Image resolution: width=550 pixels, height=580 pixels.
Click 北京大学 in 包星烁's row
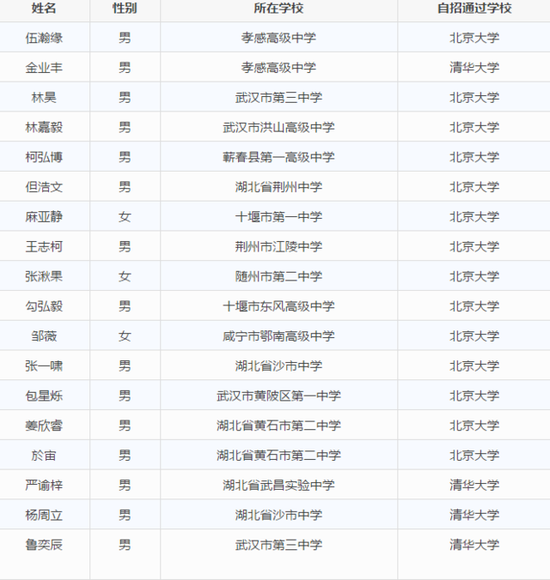[474, 396]
